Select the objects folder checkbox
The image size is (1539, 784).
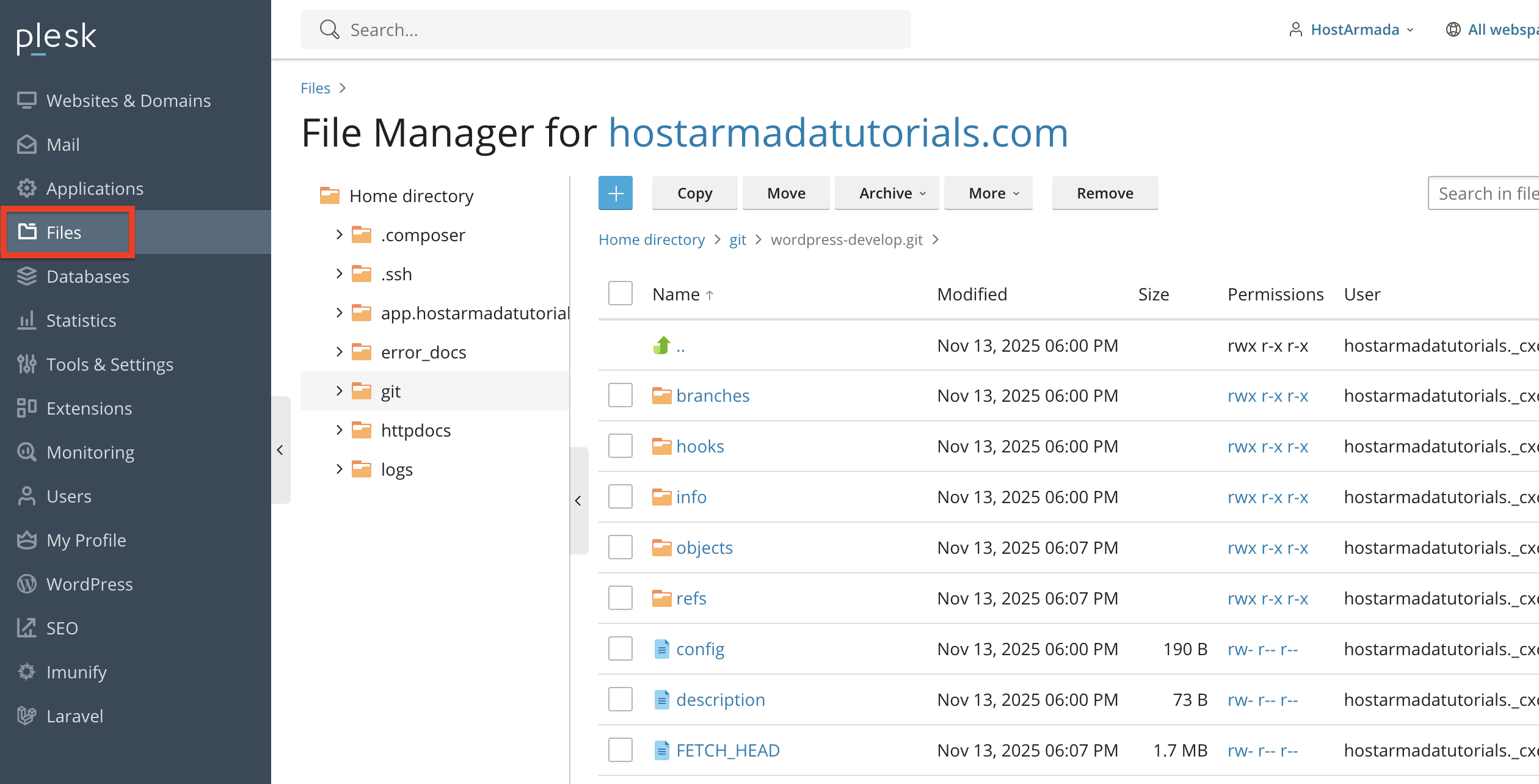(x=620, y=547)
